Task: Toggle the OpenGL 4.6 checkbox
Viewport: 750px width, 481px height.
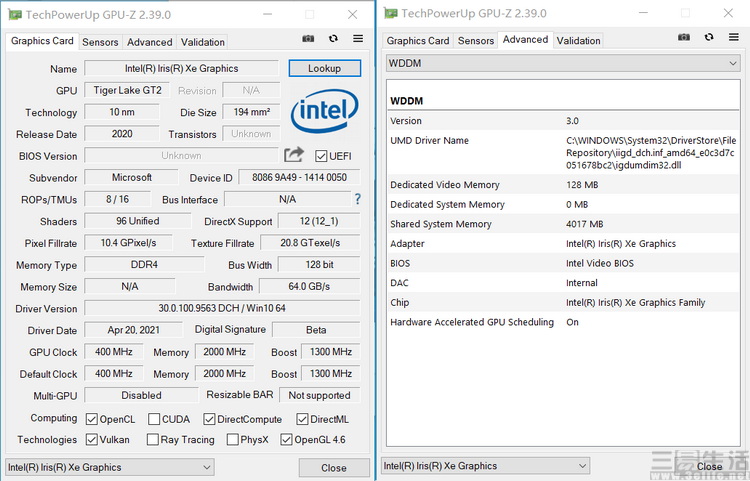Action: (286, 439)
